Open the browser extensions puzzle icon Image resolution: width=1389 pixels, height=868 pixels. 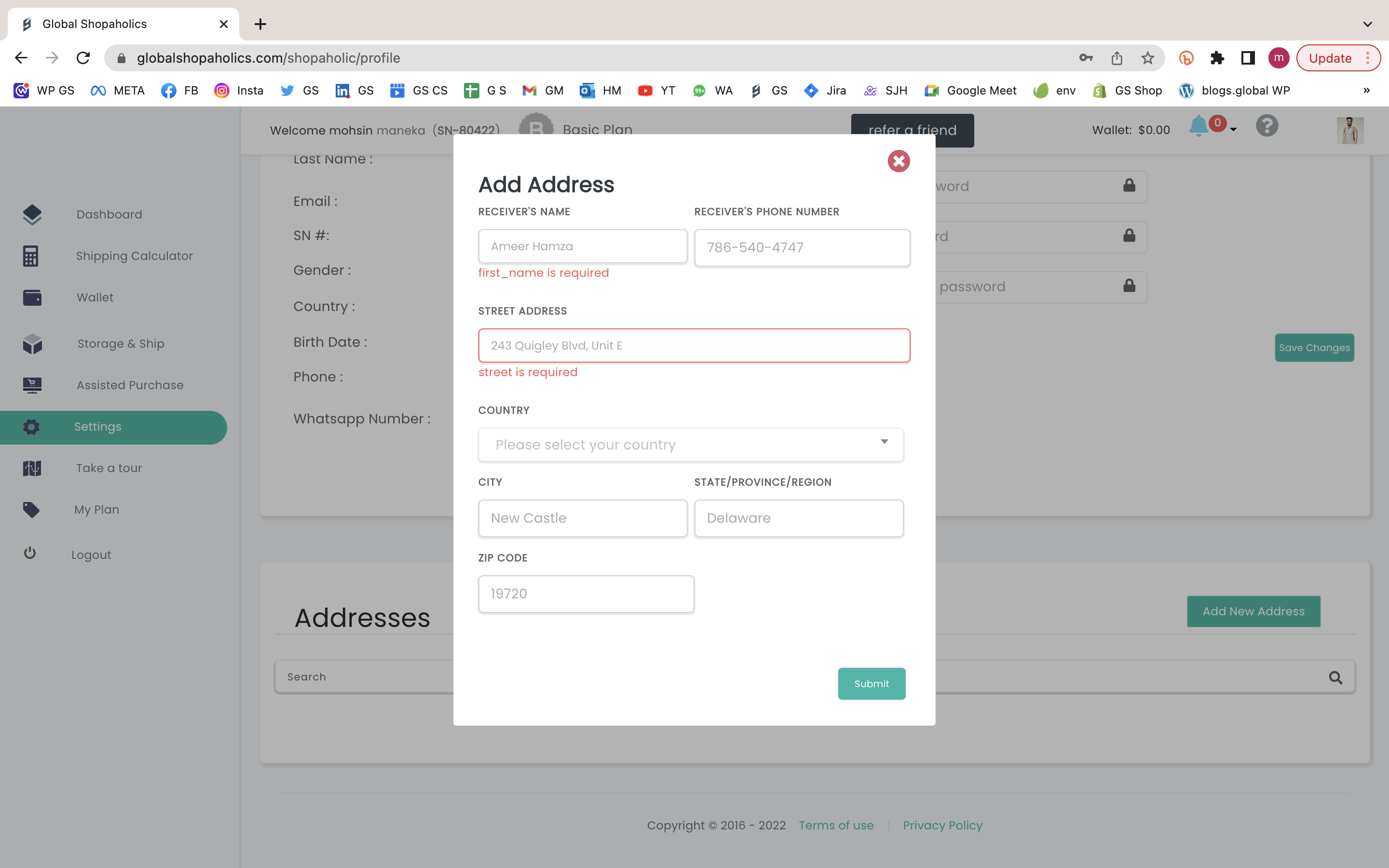[x=1217, y=58]
